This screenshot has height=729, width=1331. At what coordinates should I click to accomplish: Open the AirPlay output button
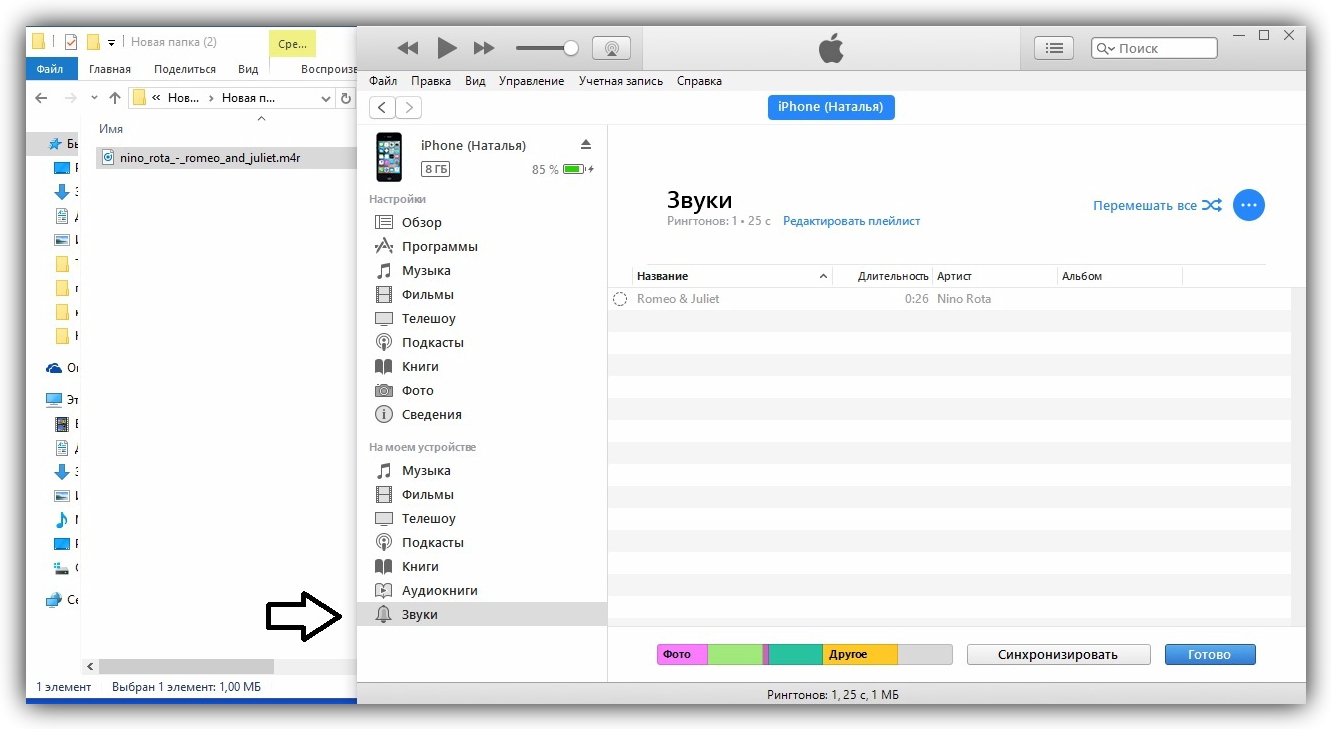point(612,48)
